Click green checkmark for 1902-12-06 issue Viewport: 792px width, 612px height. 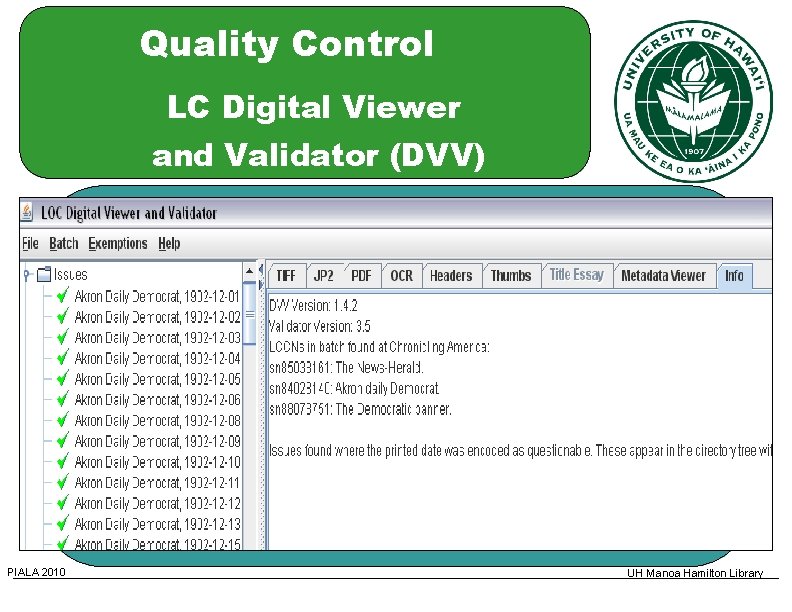pyautogui.click(x=63, y=398)
